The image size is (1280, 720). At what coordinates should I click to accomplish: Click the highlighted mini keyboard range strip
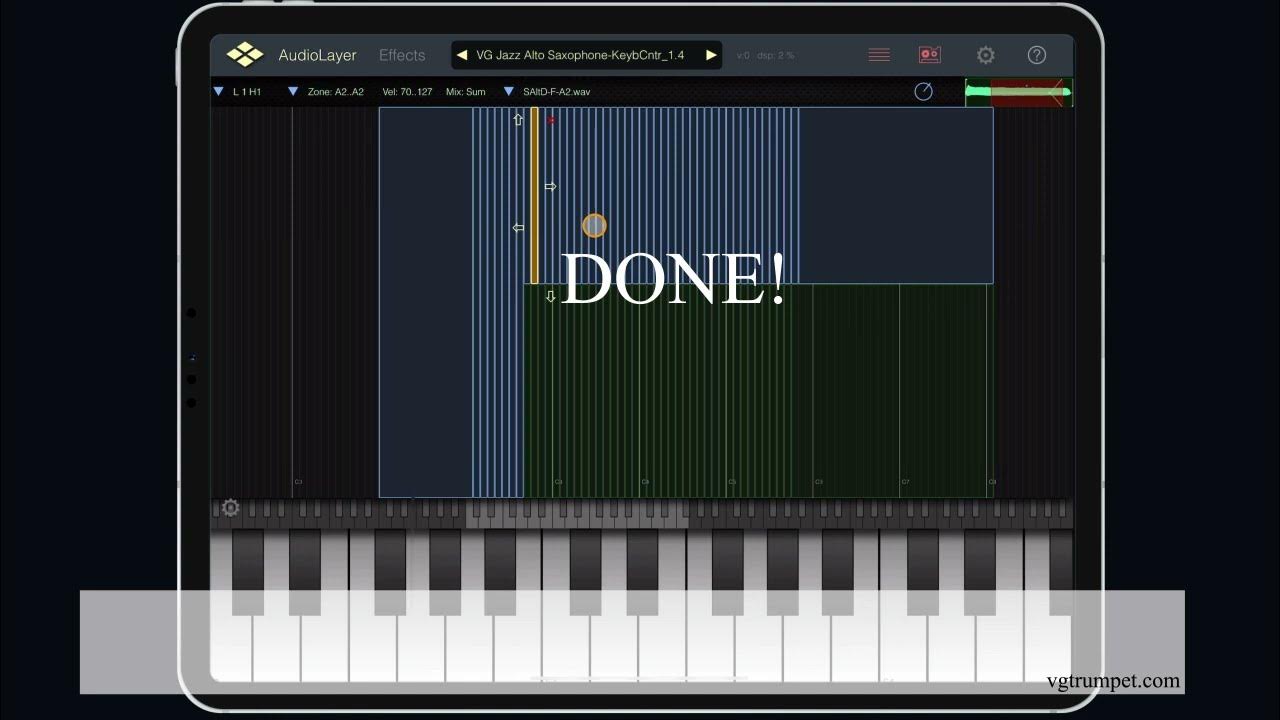click(577, 513)
